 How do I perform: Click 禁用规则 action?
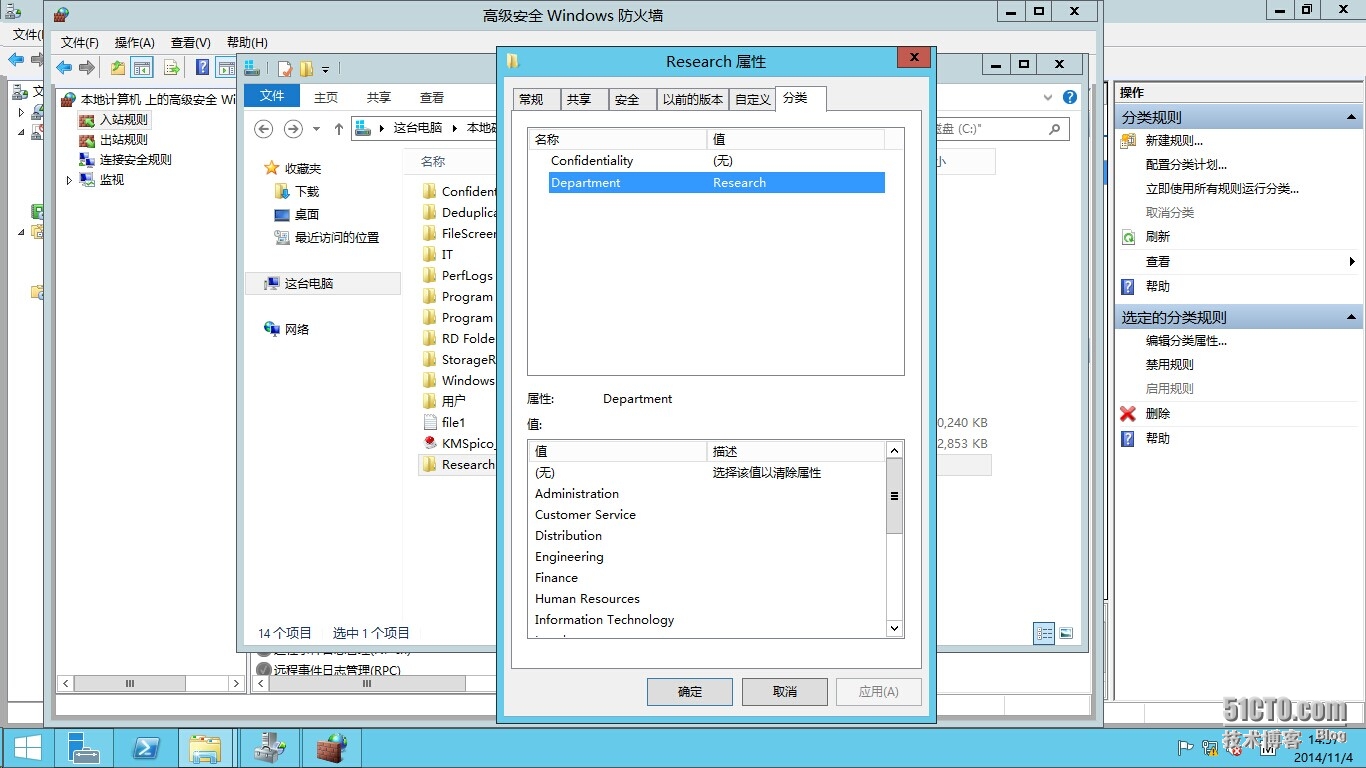(1170, 365)
